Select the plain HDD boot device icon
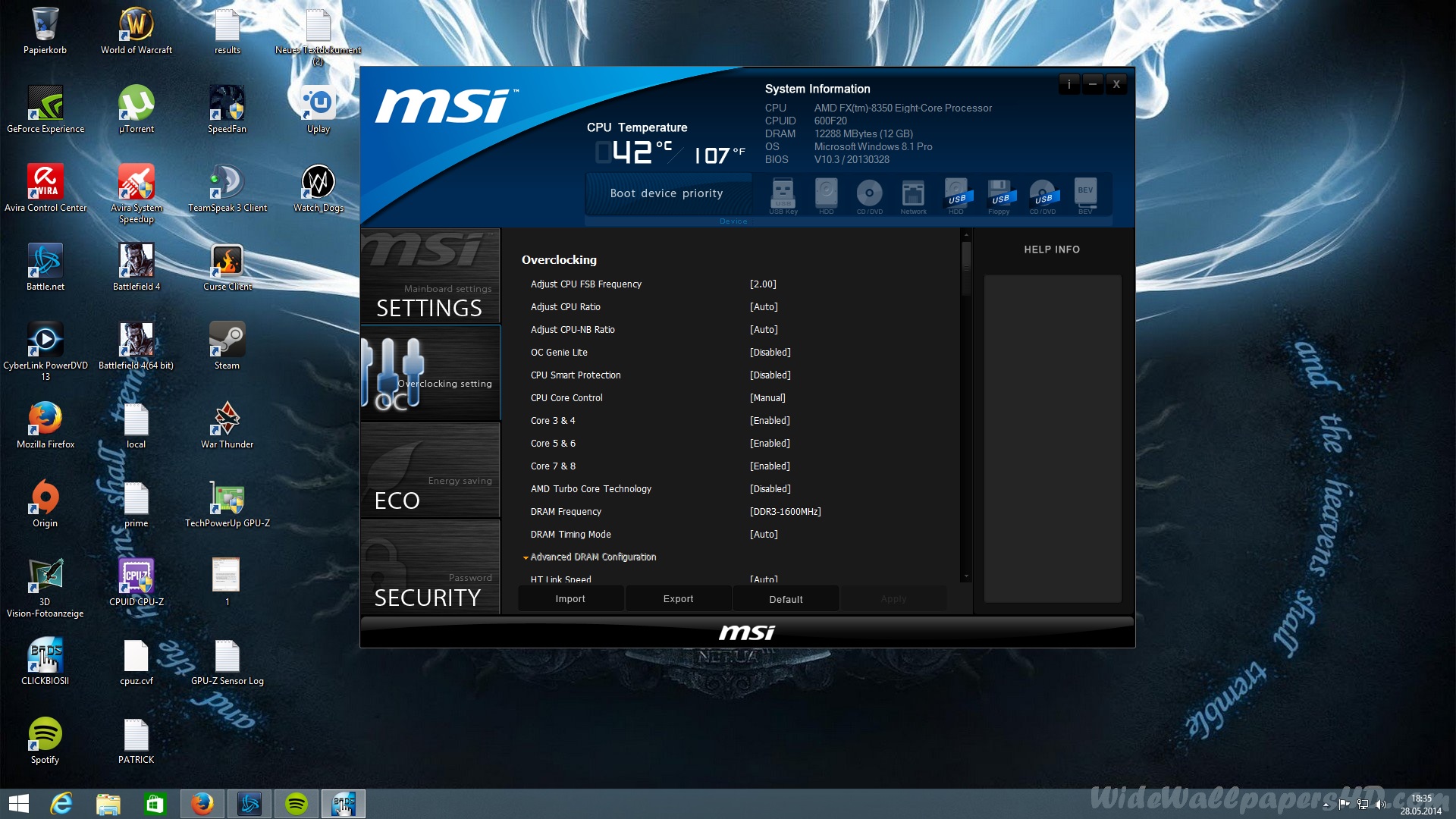The height and width of the screenshot is (819, 1456). tap(826, 194)
